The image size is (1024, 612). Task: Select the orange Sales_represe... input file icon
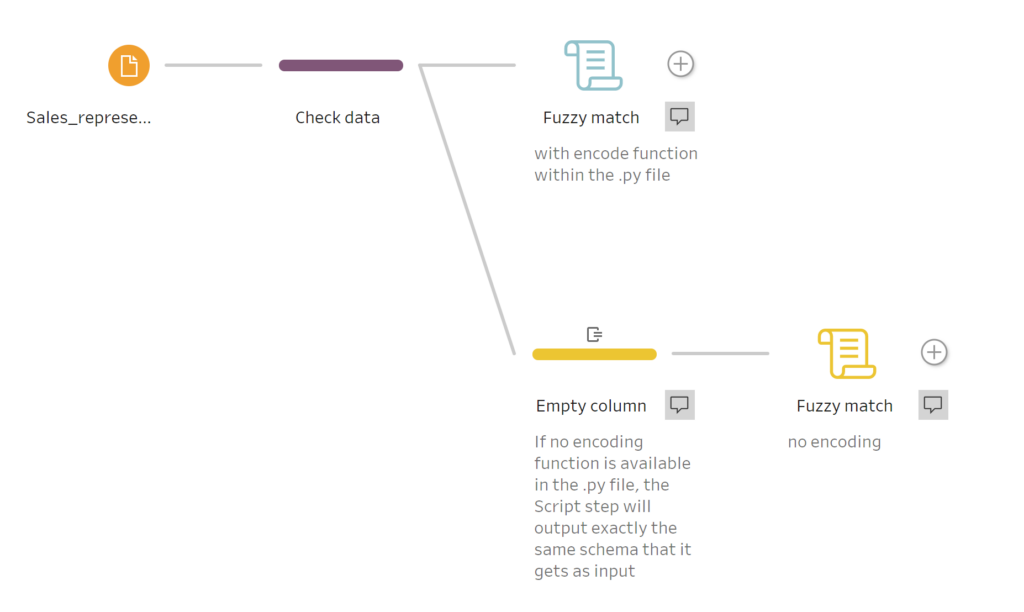pyautogui.click(x=129, y=65)
